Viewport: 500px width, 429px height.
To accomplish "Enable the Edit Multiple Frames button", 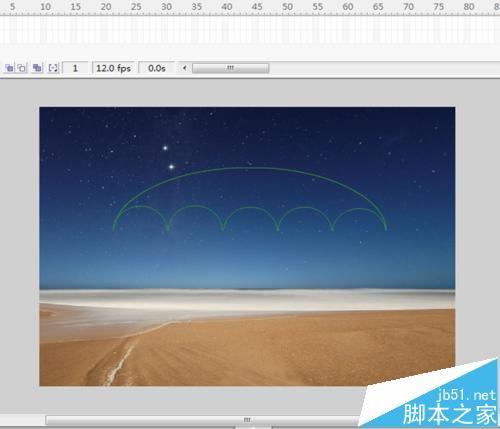I will pyautogui.click(x=37, y=68).
